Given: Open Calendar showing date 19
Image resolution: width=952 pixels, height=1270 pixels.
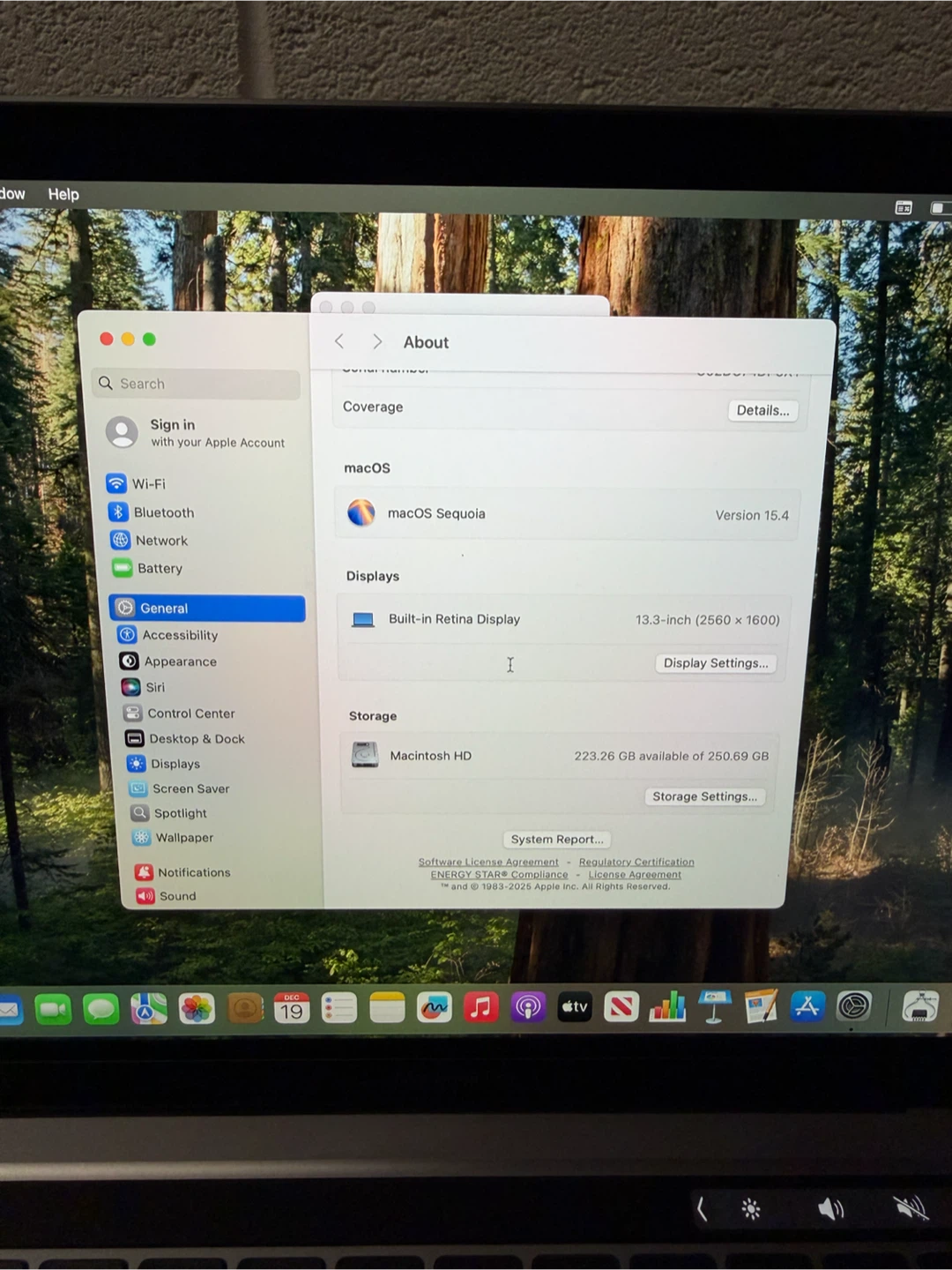Looking at the screenshot, I should [x=292, y=1008].
